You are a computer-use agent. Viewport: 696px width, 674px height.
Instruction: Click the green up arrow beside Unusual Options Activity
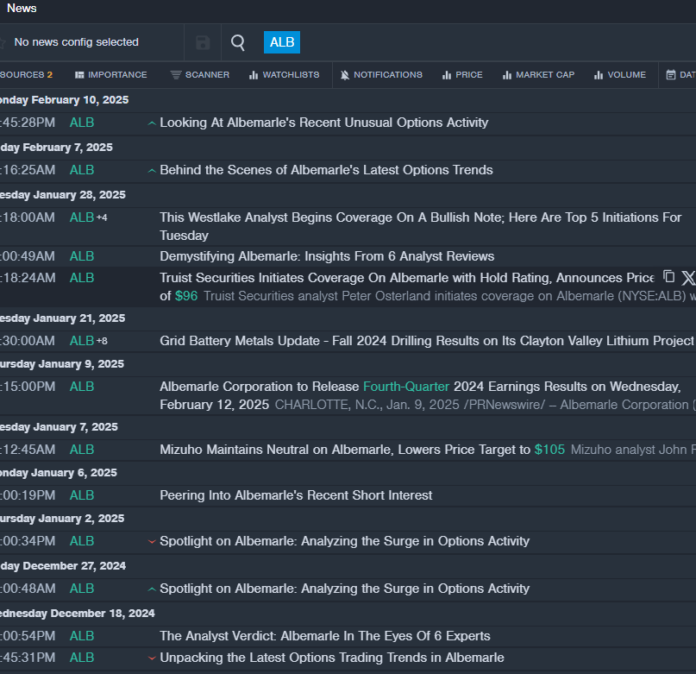pyautogui.click(x=151, y=123)
